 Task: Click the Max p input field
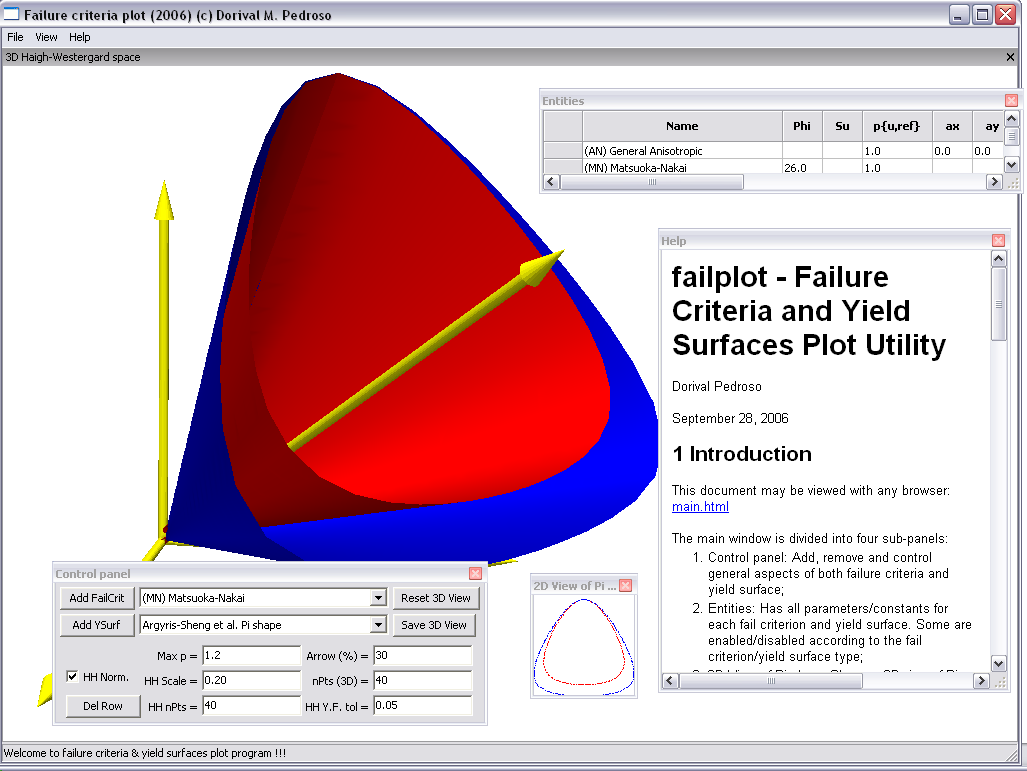(x=250, y=656)
